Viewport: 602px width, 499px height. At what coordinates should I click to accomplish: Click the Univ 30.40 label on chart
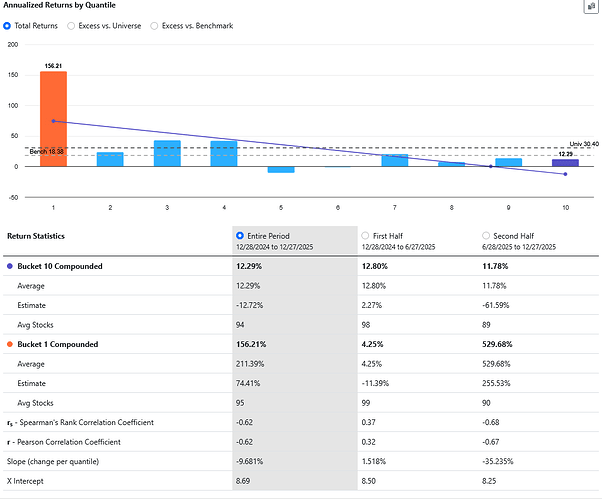[584, 144]
